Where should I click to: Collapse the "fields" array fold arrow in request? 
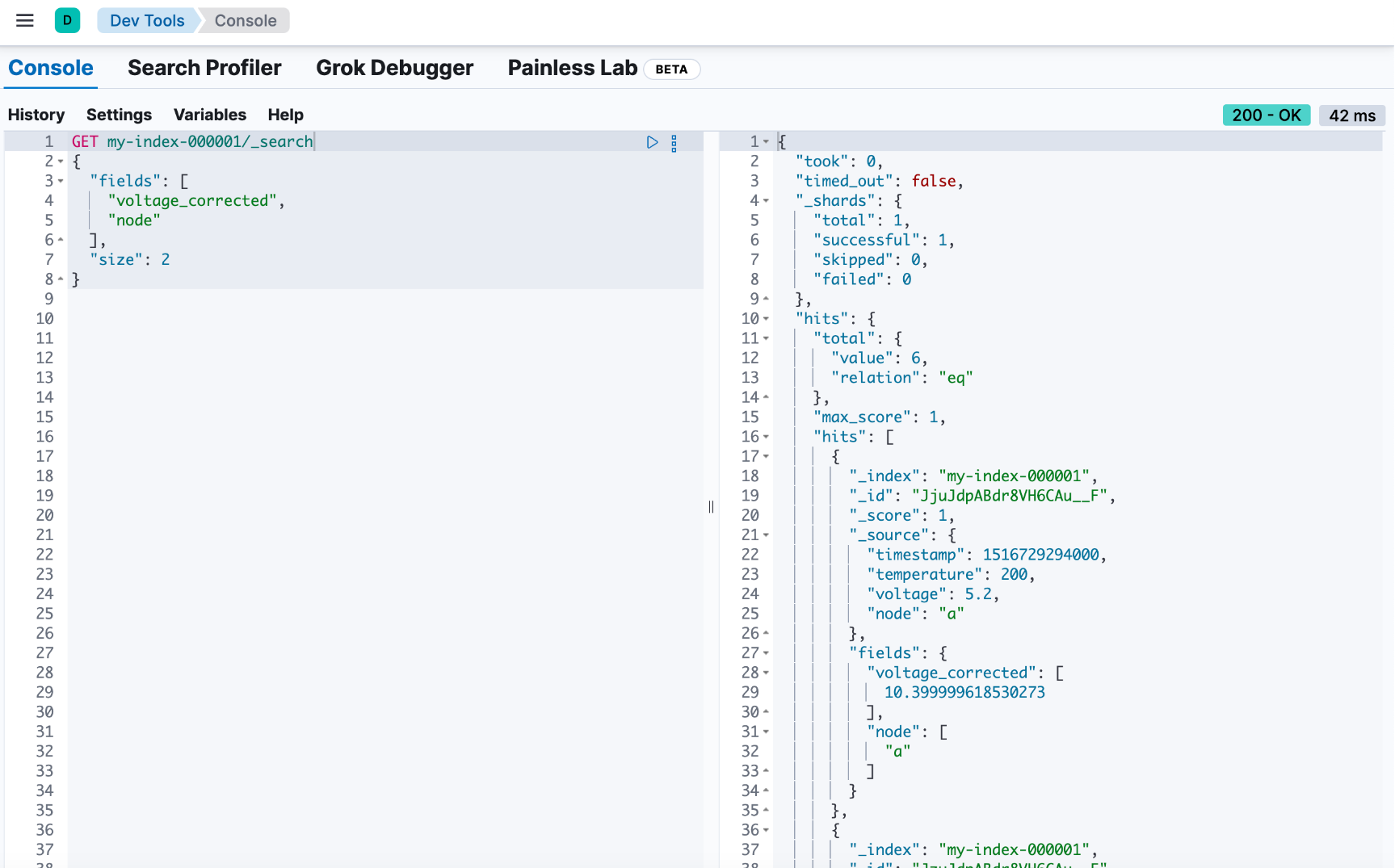(61, 181)
